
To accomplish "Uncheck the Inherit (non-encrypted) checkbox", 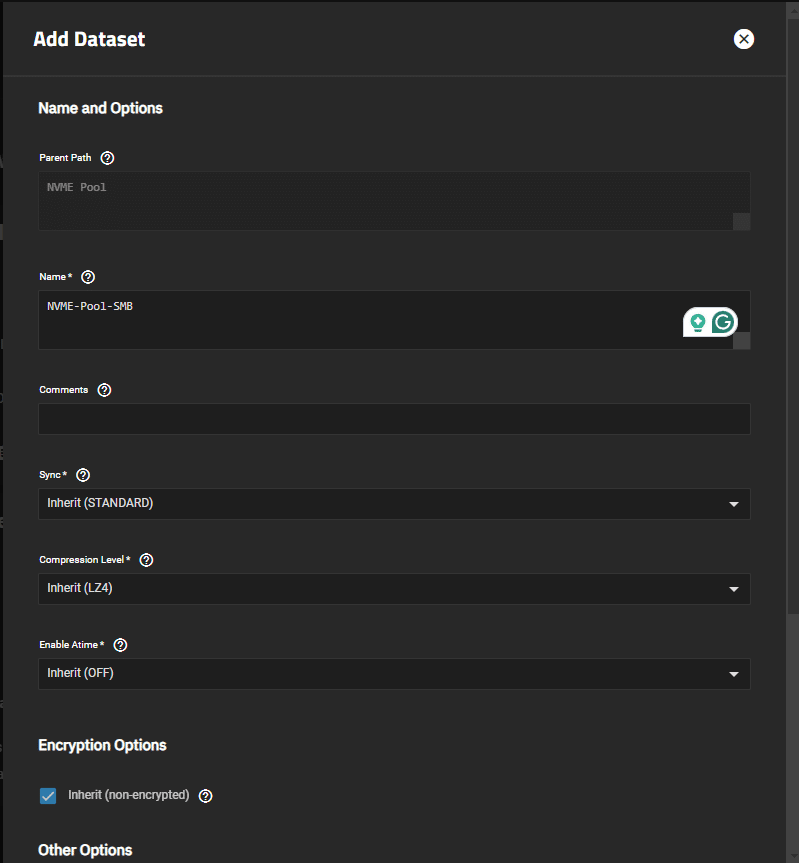I will click(48, 796).
